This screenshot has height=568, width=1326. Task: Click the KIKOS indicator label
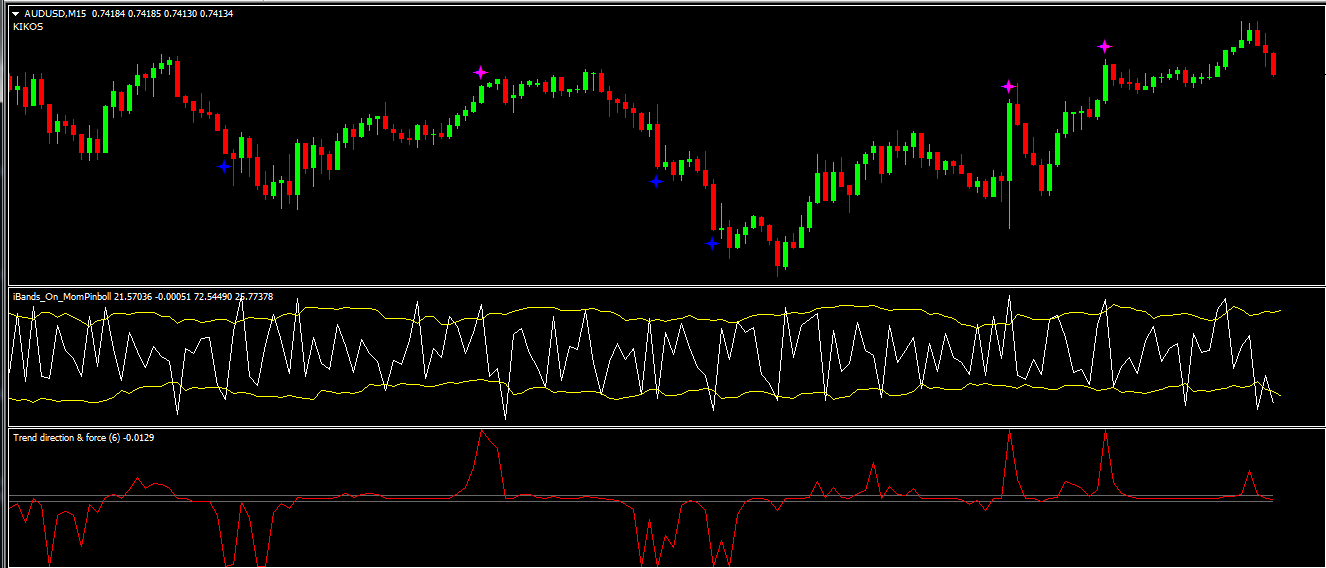click(x=28, y=27)
